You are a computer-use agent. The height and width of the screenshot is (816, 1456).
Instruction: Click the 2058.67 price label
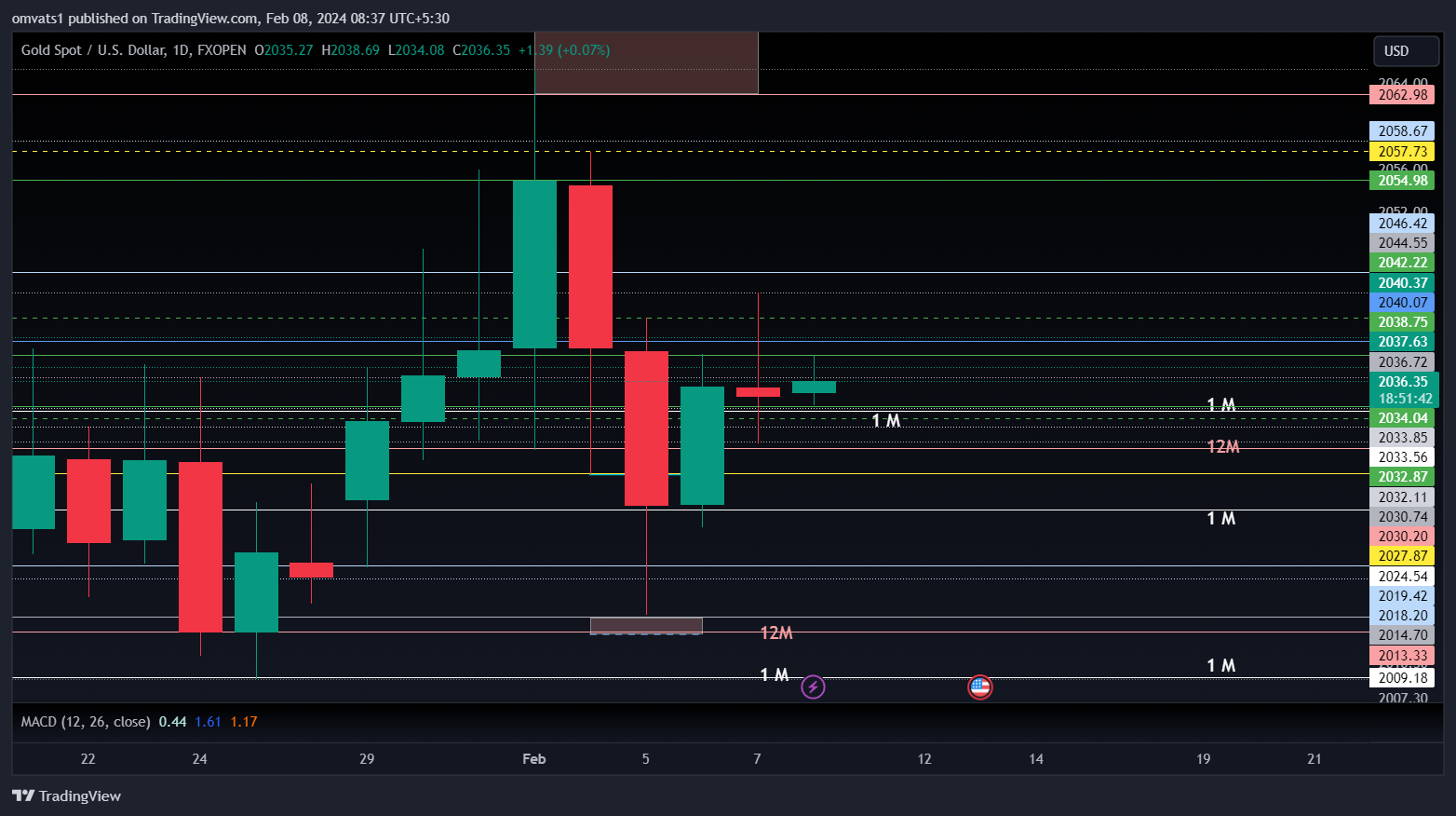point(1402,131)
